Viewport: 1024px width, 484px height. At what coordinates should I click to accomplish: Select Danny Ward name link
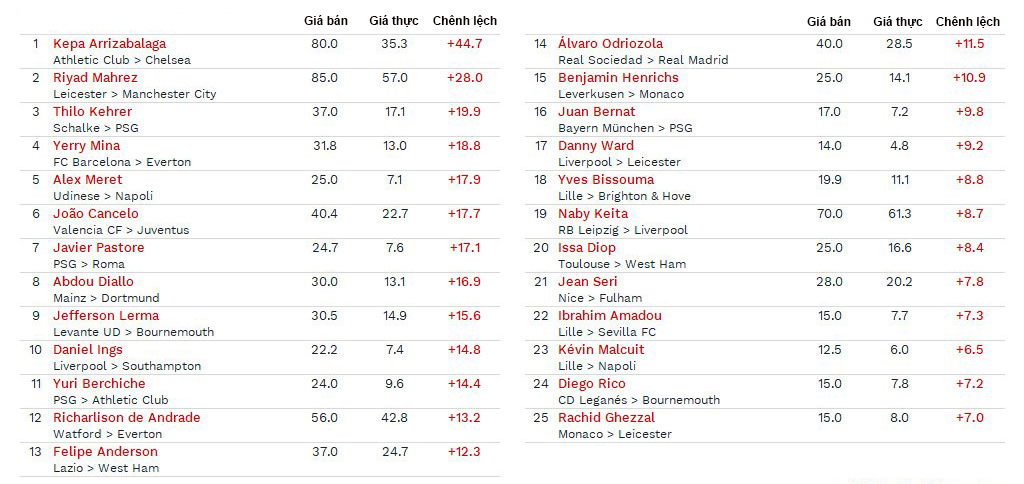coord(596,146)
